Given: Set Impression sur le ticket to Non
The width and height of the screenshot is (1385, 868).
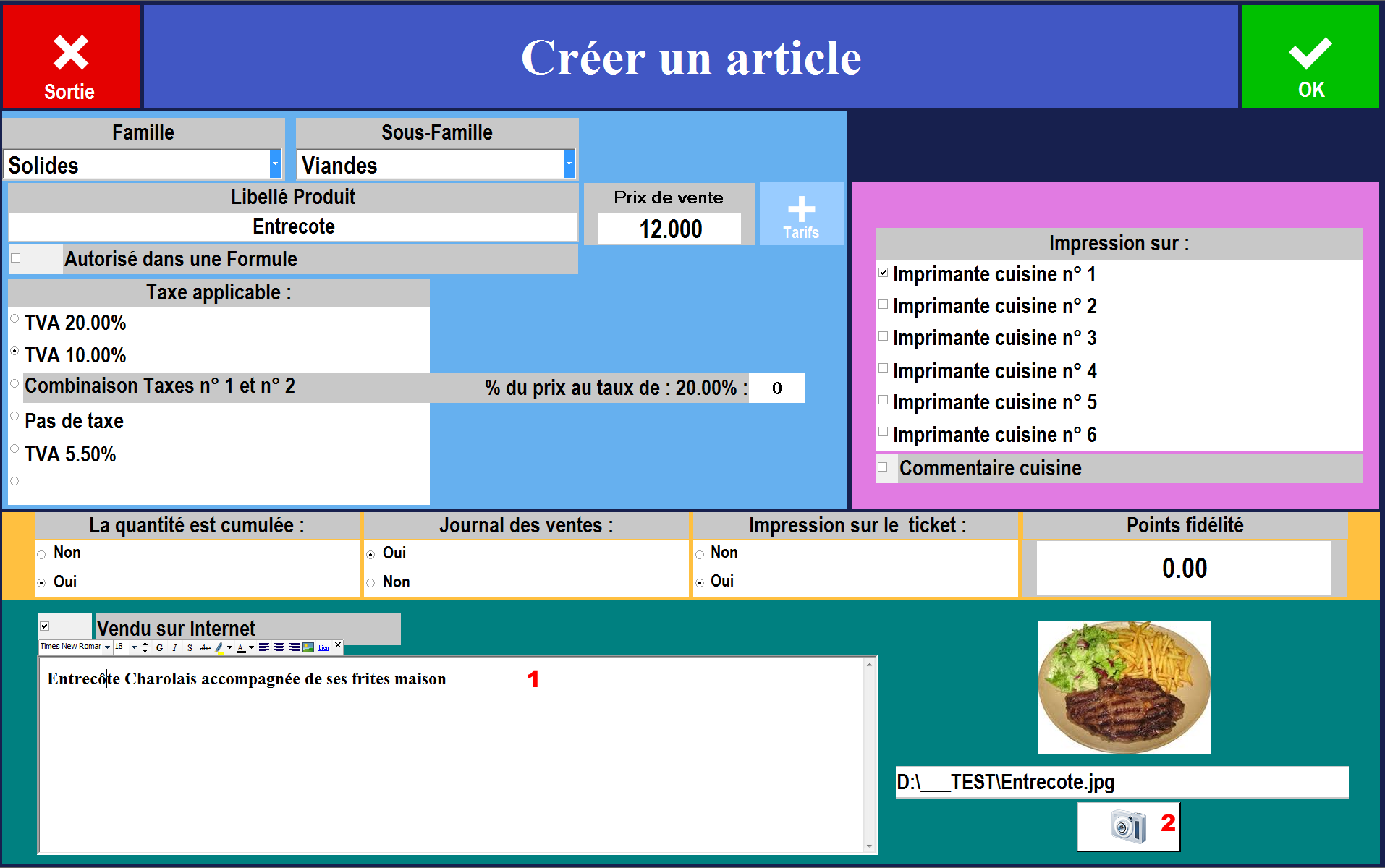Looking at the screenshot, I should pyautogui.click(x=700, y=555).
